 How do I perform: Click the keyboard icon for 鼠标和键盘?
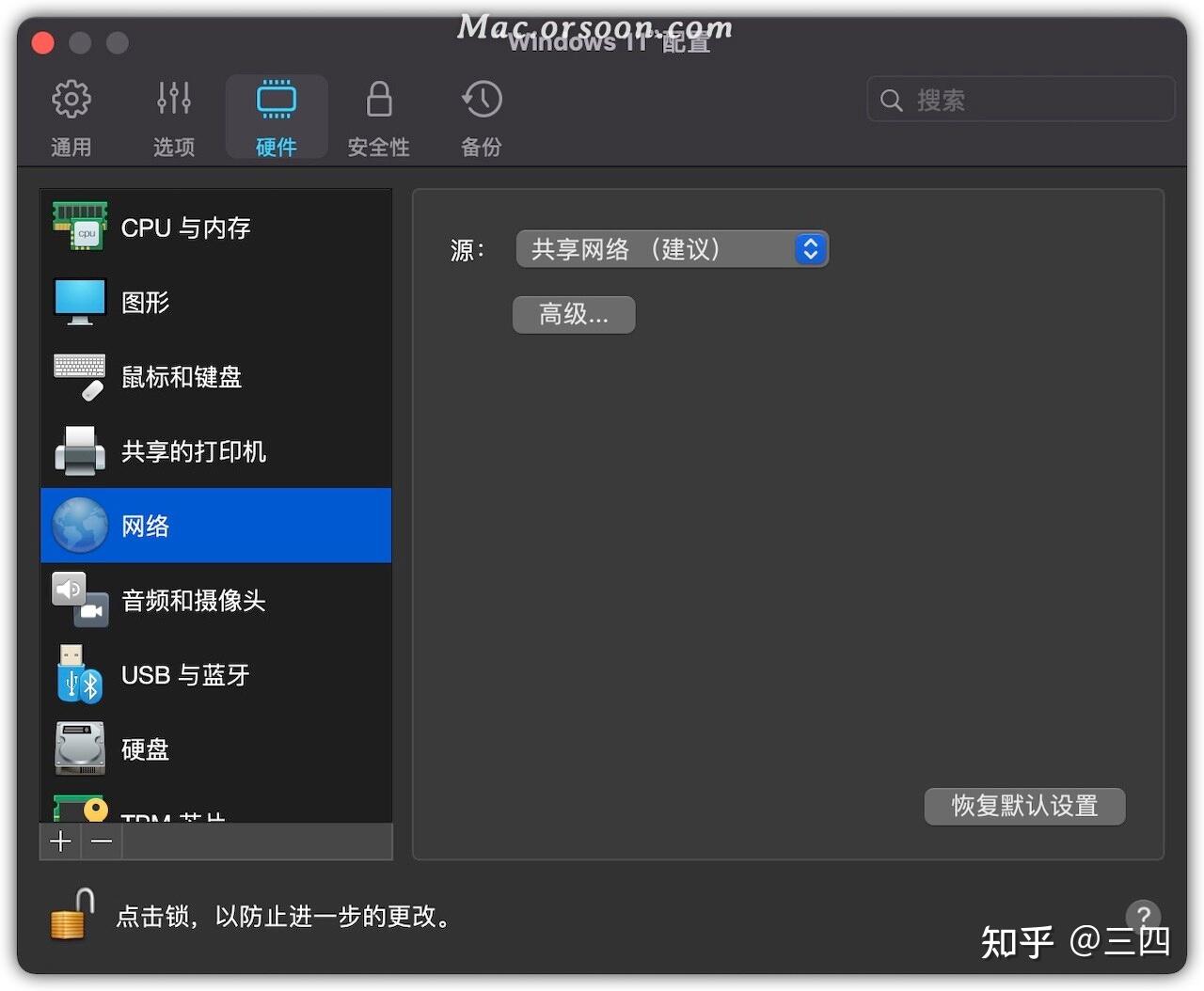(80, 376)
